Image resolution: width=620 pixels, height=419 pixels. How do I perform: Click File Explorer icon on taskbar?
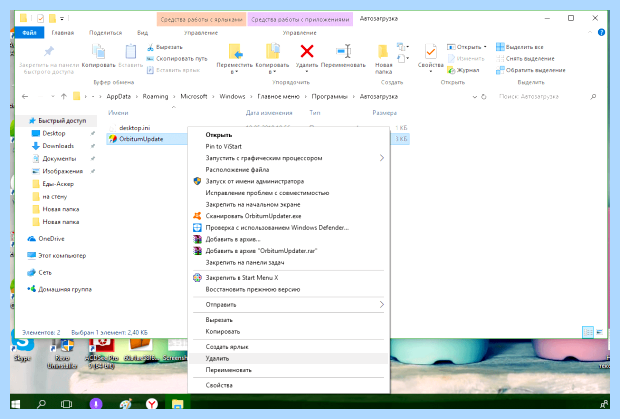point(178,404)
